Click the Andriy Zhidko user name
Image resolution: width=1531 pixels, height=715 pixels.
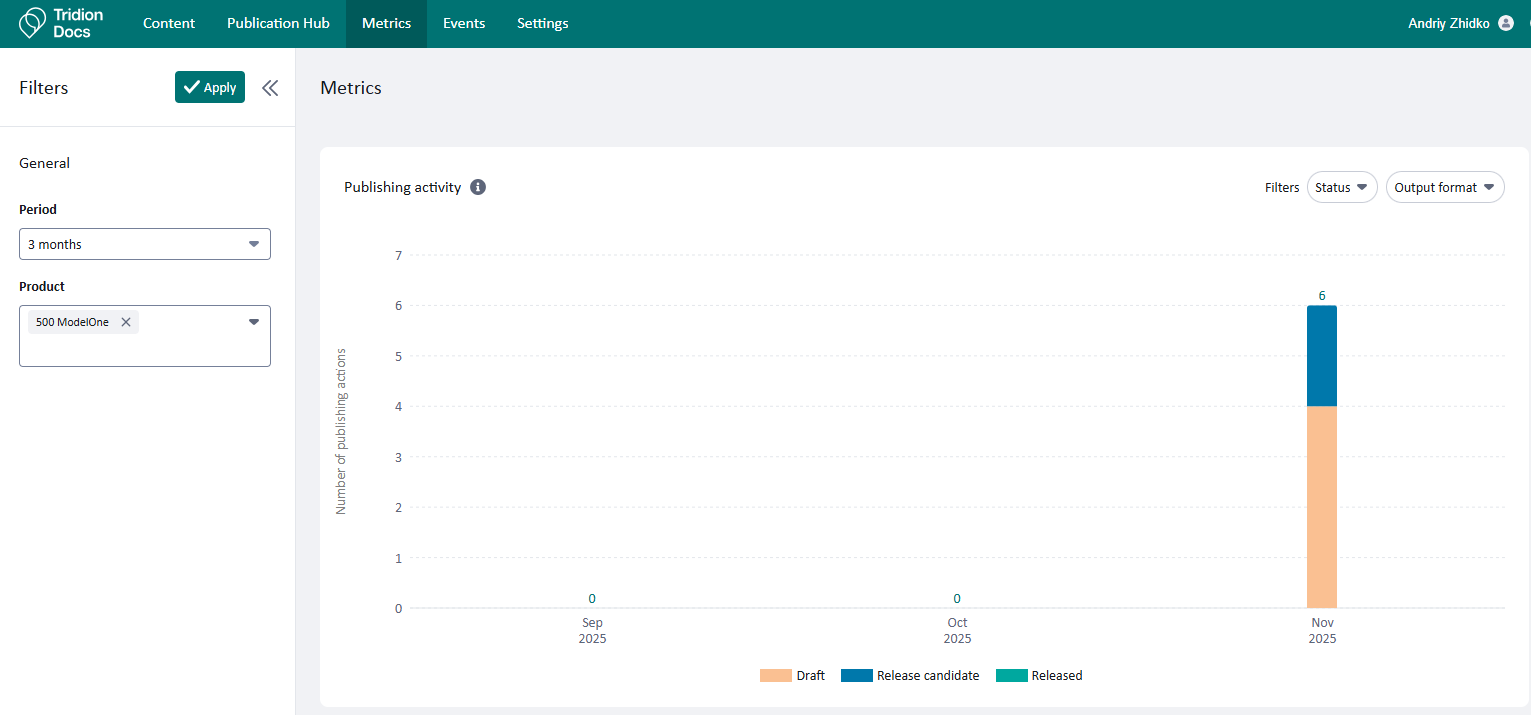coord(1450,23)
